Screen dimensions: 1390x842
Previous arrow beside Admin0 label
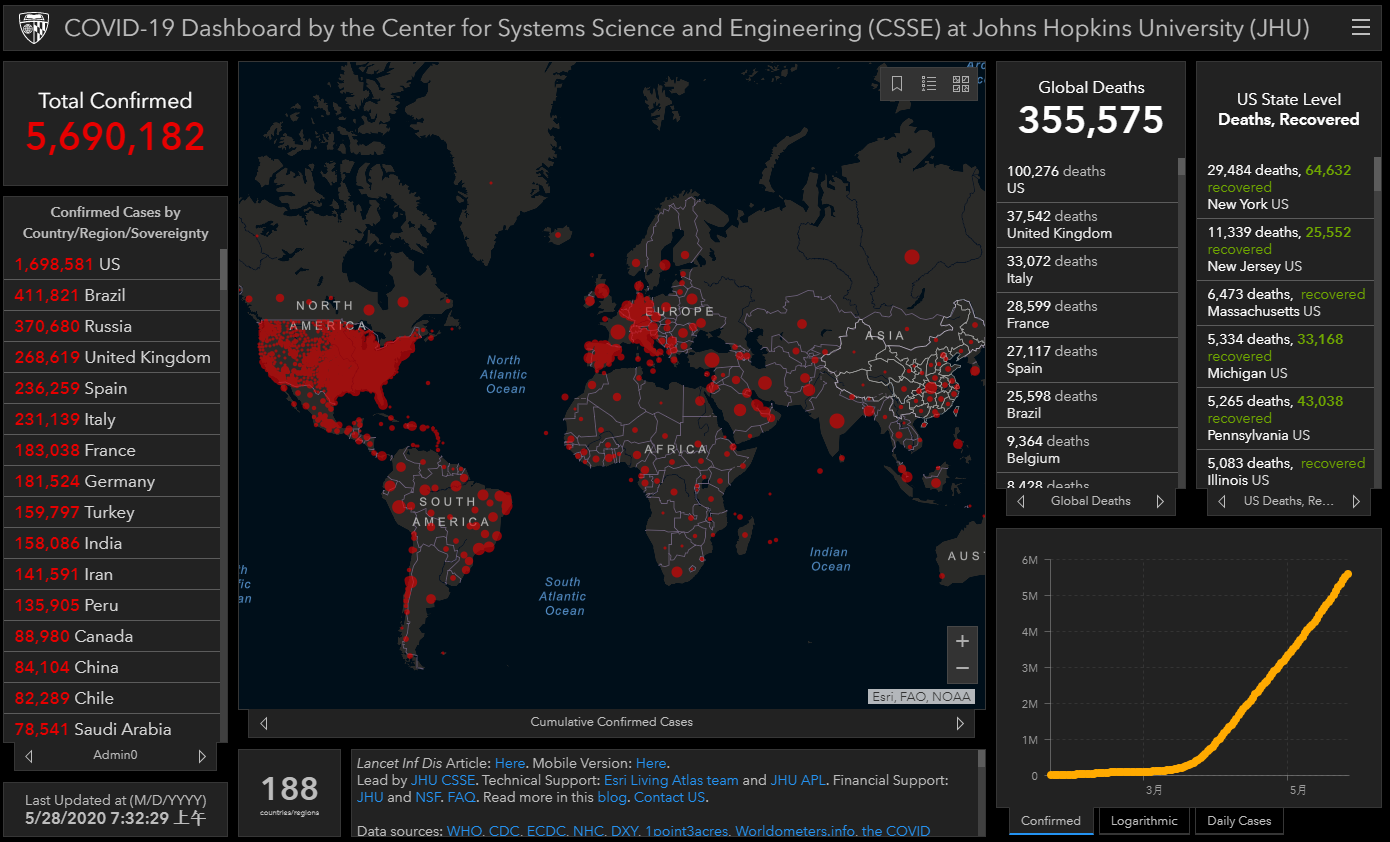coord(29,756)
